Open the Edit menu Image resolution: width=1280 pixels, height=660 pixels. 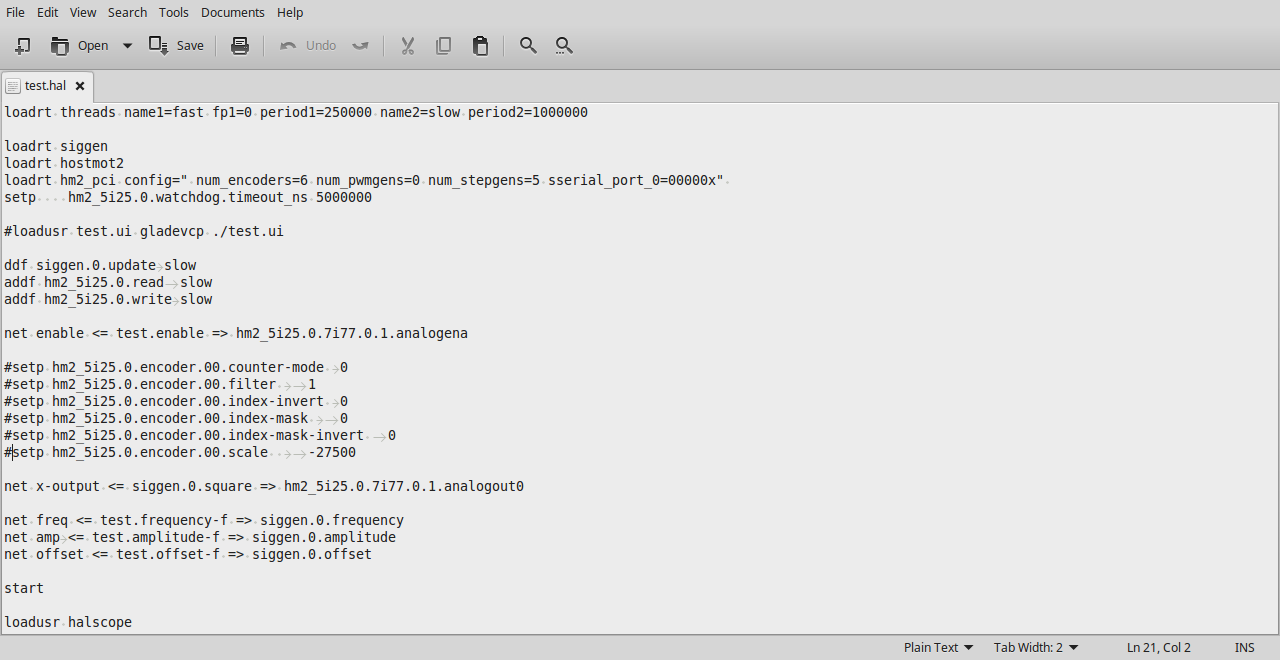[x=47, y=12]
